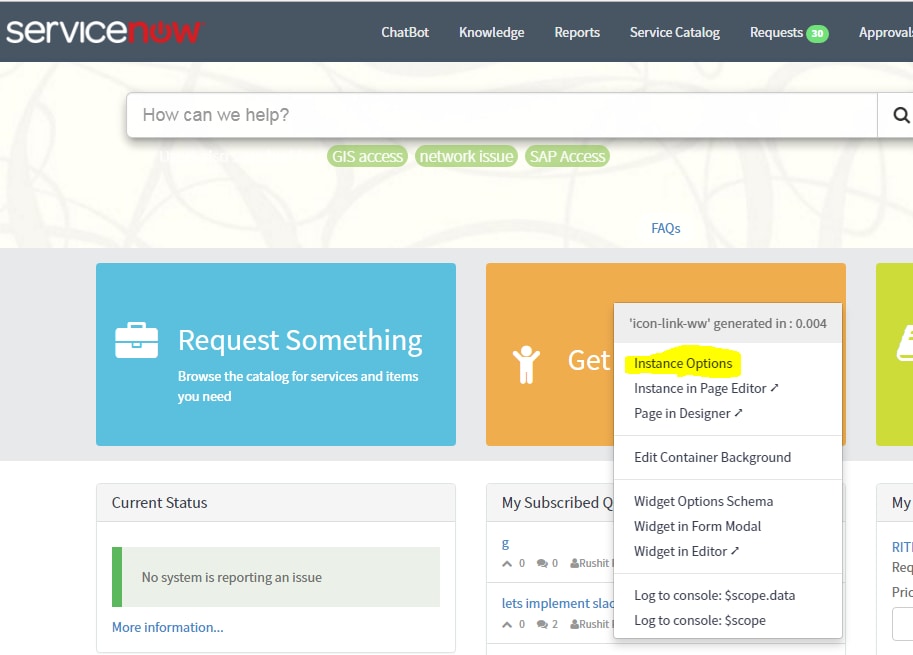This screenshot has width=913, height=655.
Task: Open the Requests menu item
Action: [x=776, y=33]
